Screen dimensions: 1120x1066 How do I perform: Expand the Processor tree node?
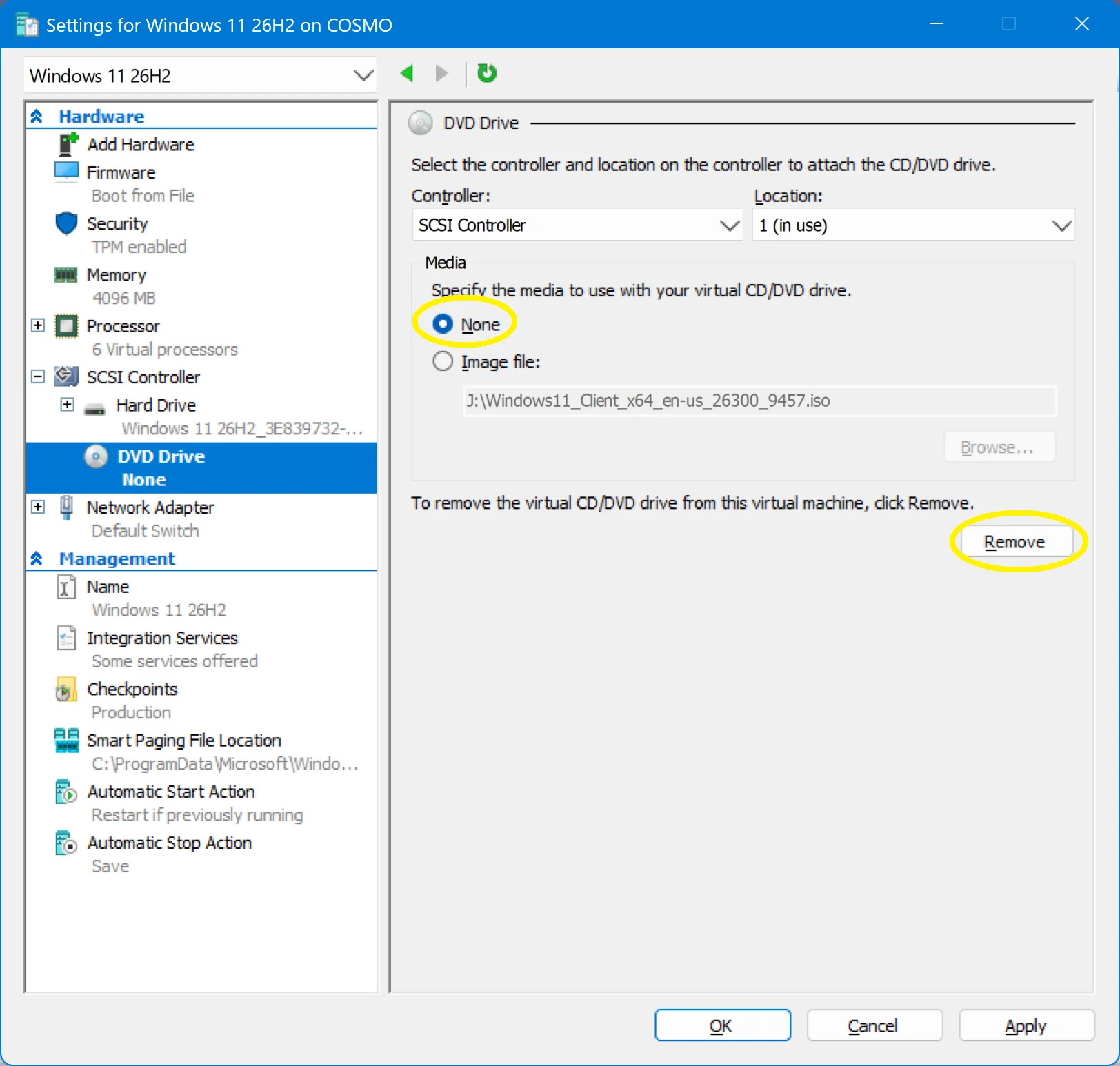pyautogui.click(x=38, y=325)
